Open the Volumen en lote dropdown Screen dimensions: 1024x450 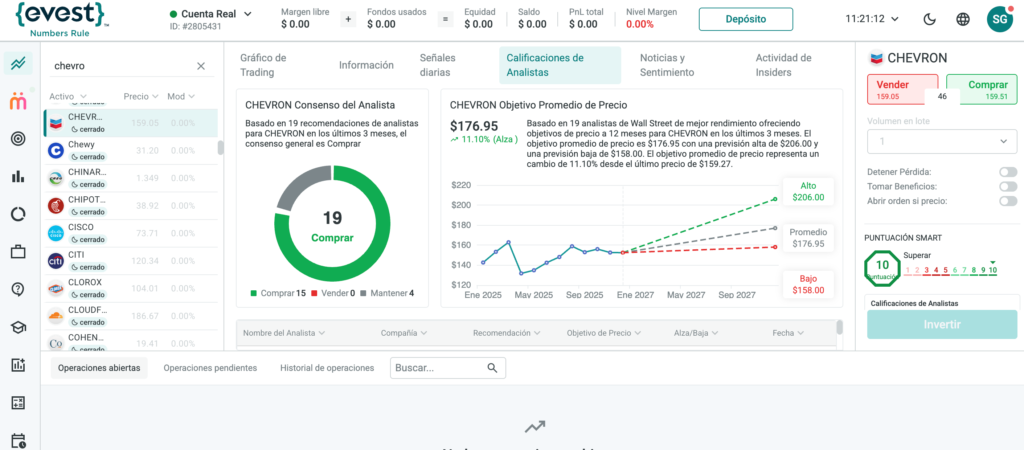942,142
